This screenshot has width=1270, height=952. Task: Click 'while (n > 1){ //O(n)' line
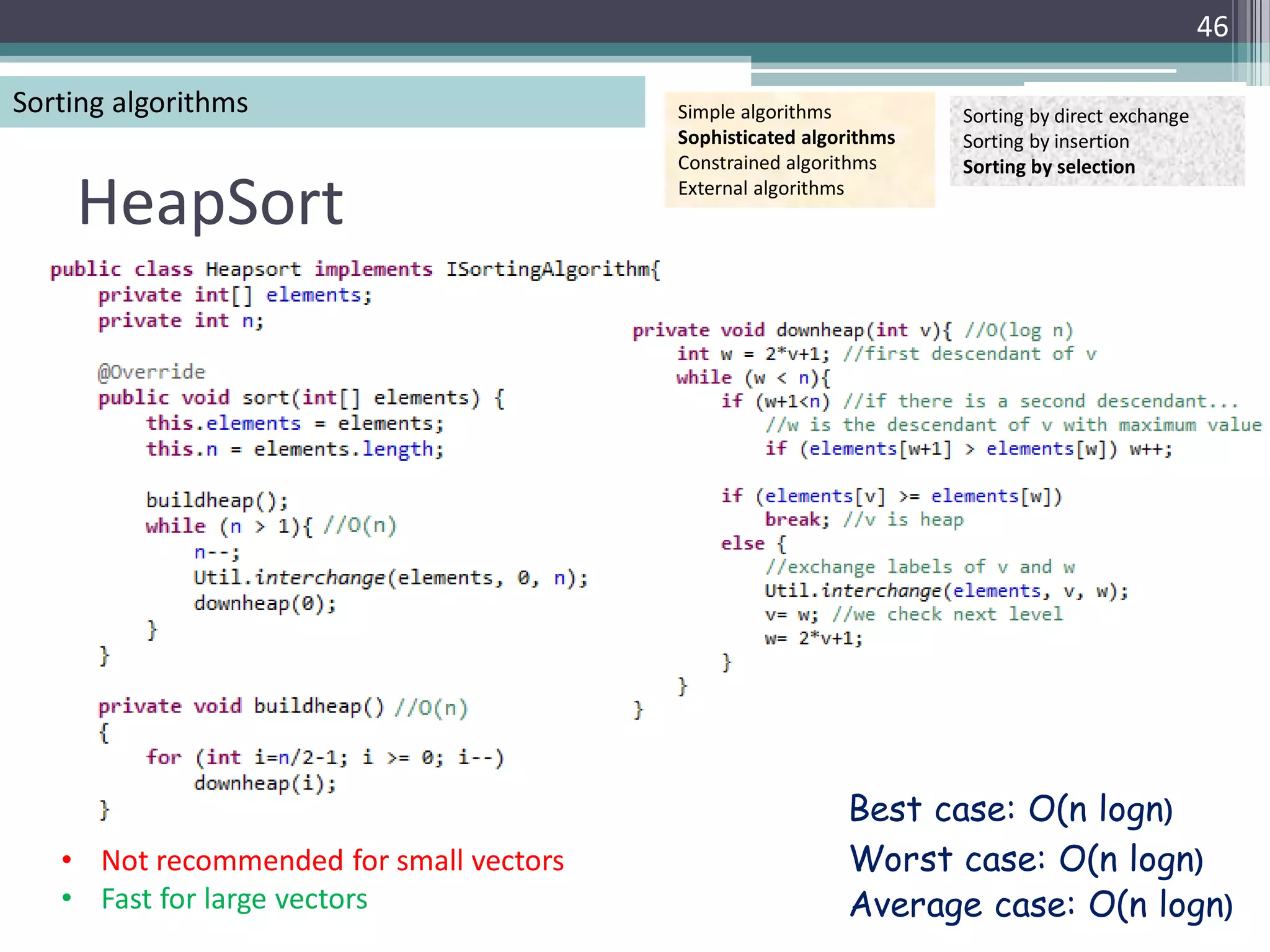tap(271, 527)
